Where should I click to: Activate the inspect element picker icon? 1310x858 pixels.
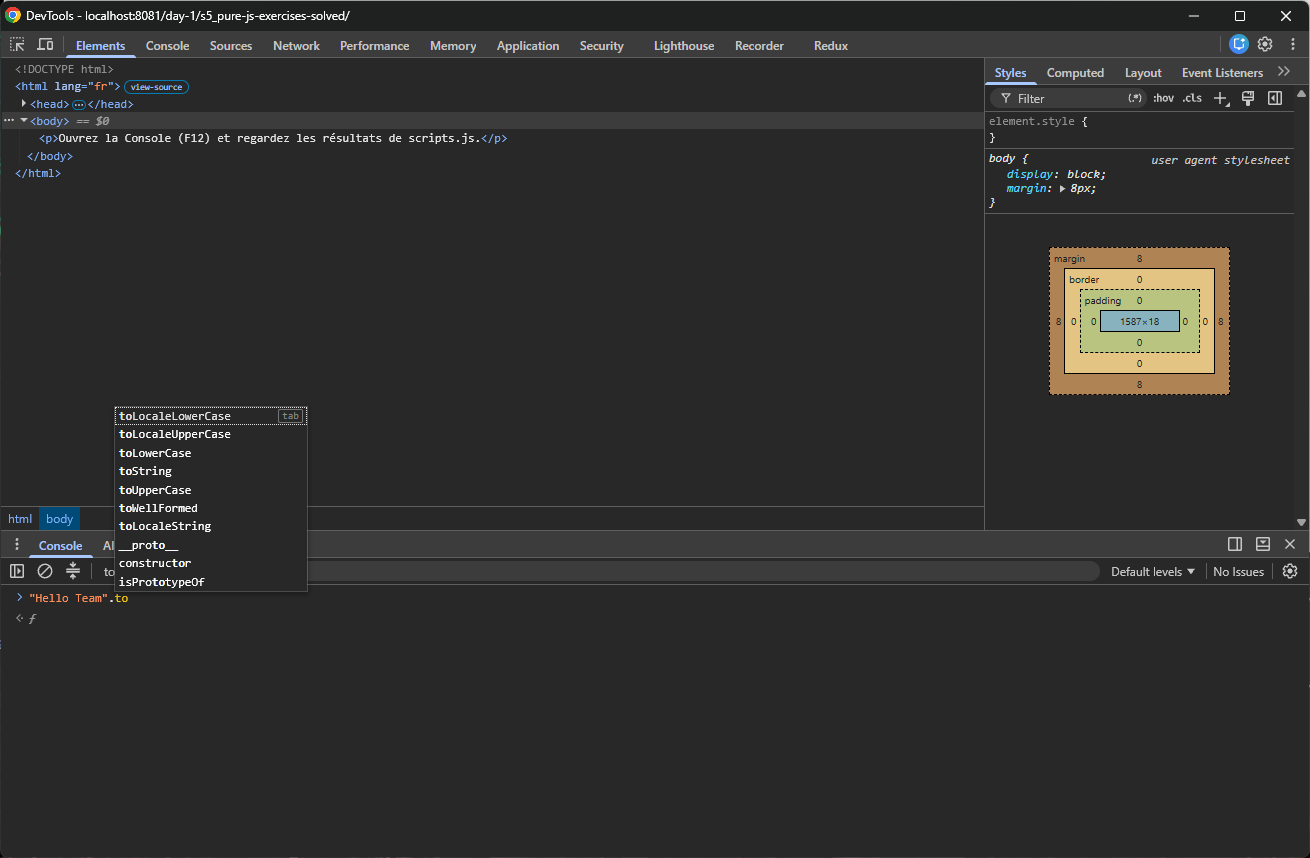(18, 45)
